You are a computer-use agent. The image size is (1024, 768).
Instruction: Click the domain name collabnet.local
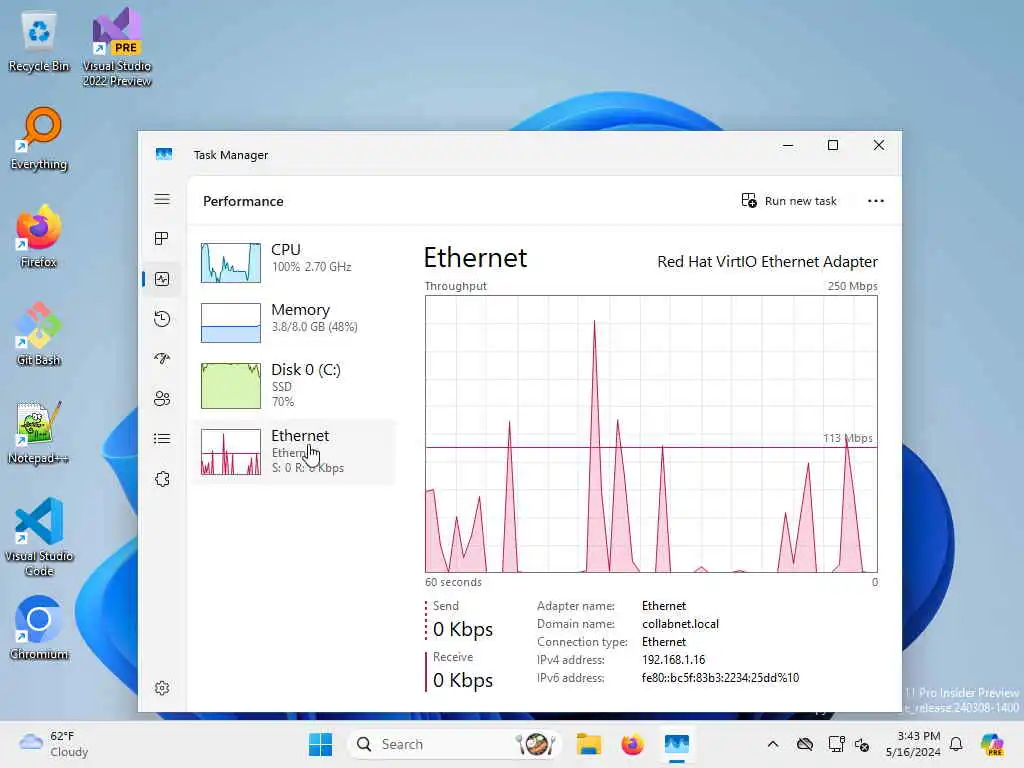(680, 624)
